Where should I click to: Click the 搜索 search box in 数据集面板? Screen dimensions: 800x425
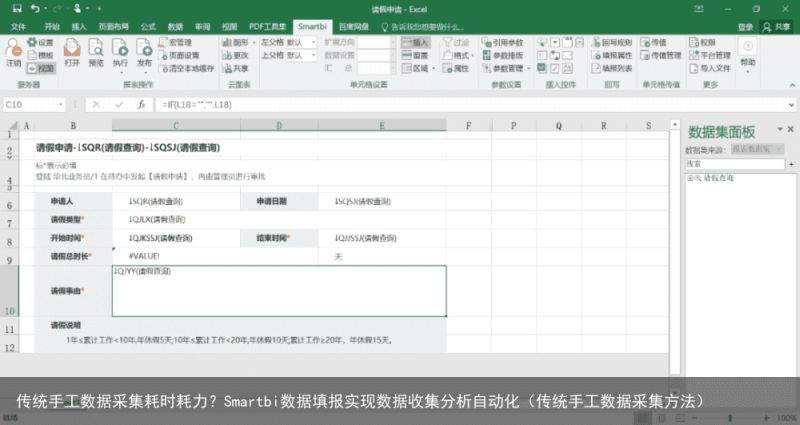tap(734, 164)
